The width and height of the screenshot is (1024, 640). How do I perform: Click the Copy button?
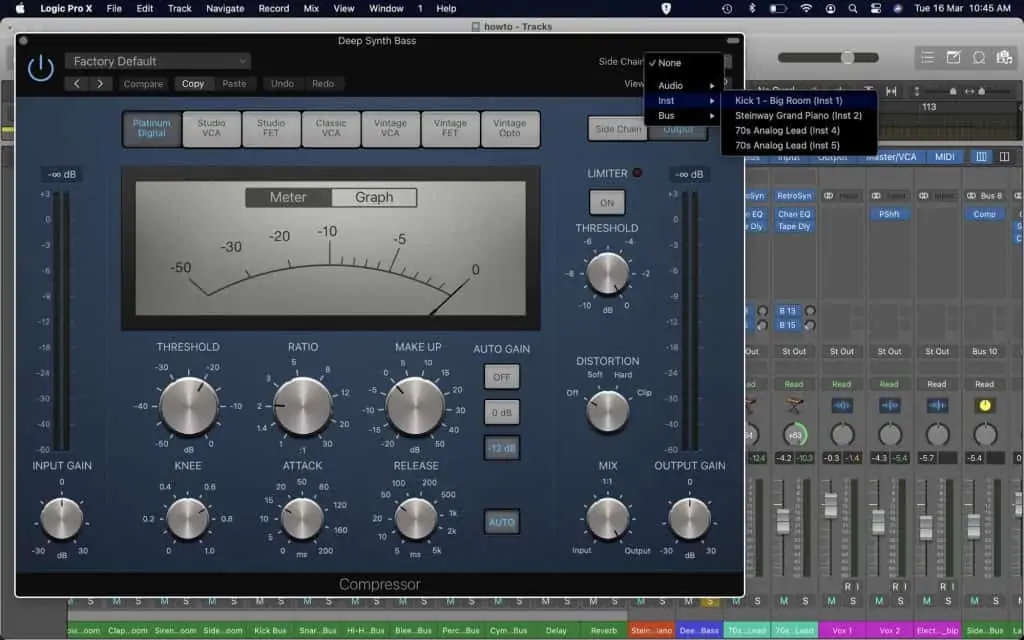click(x=193, y=84)
